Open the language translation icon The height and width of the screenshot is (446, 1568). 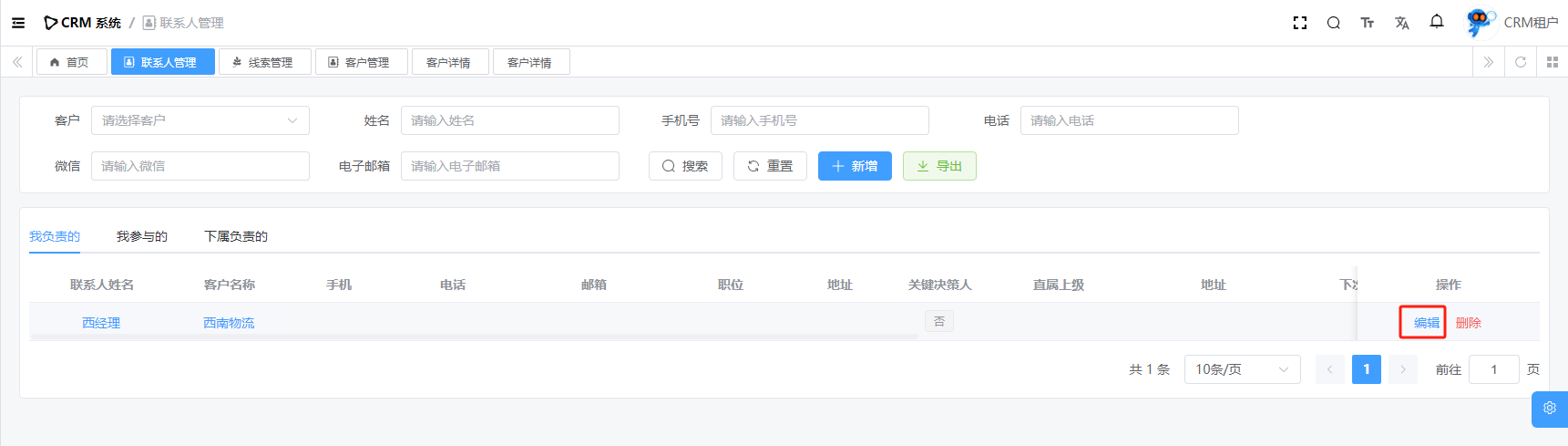click(x=1401, y=23)
